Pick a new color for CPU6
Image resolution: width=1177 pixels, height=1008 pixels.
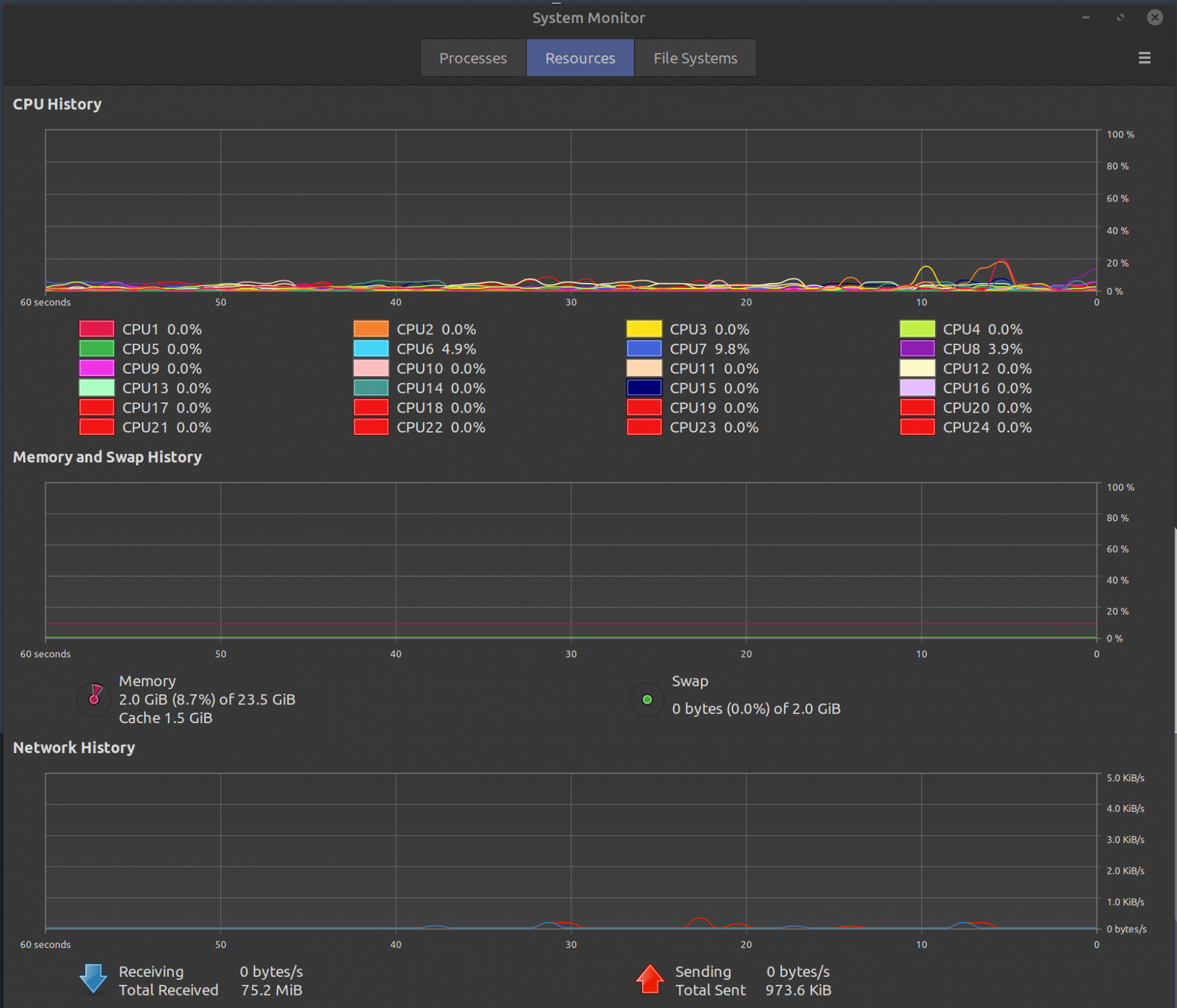click(x=371, y=348)
